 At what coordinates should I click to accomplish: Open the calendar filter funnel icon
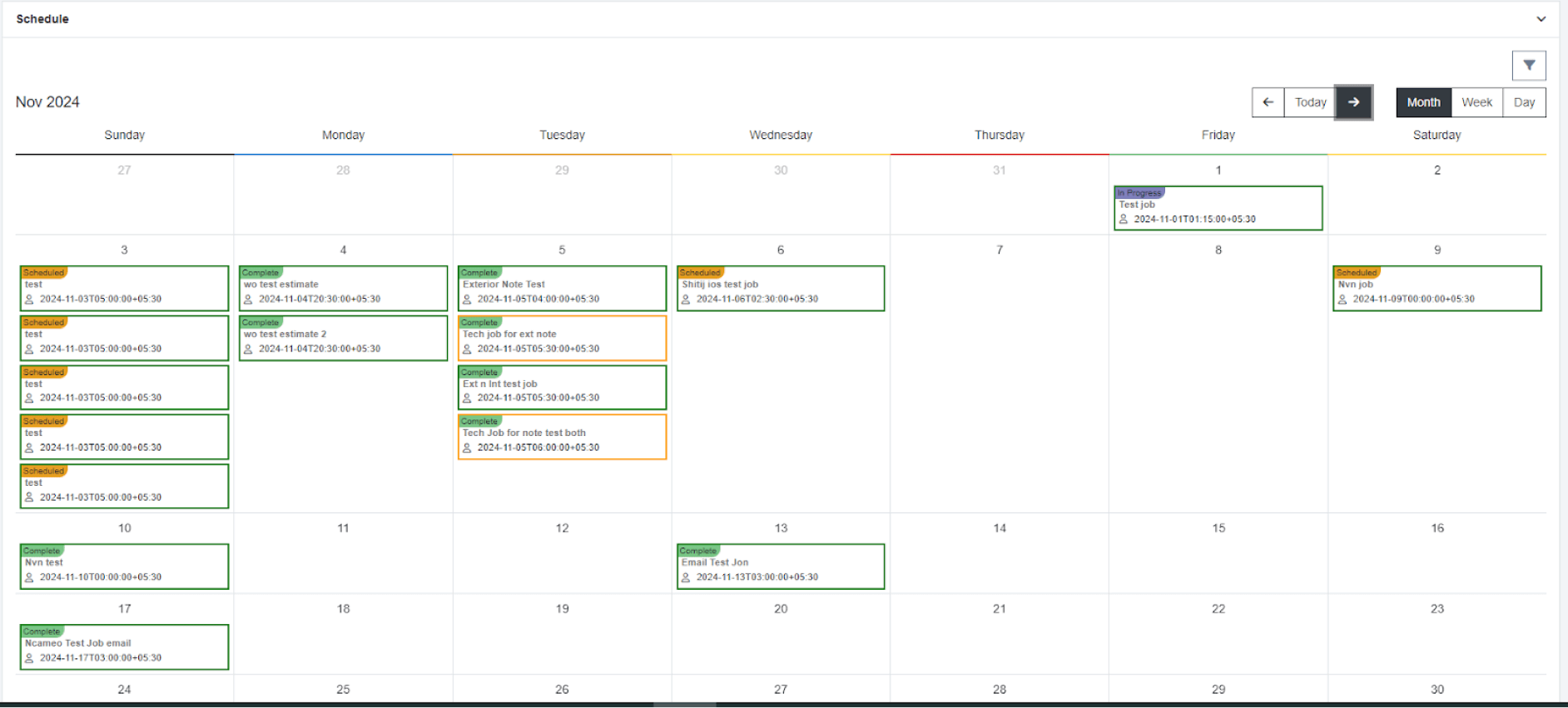pyautogui.click(x=1529, y=65)
